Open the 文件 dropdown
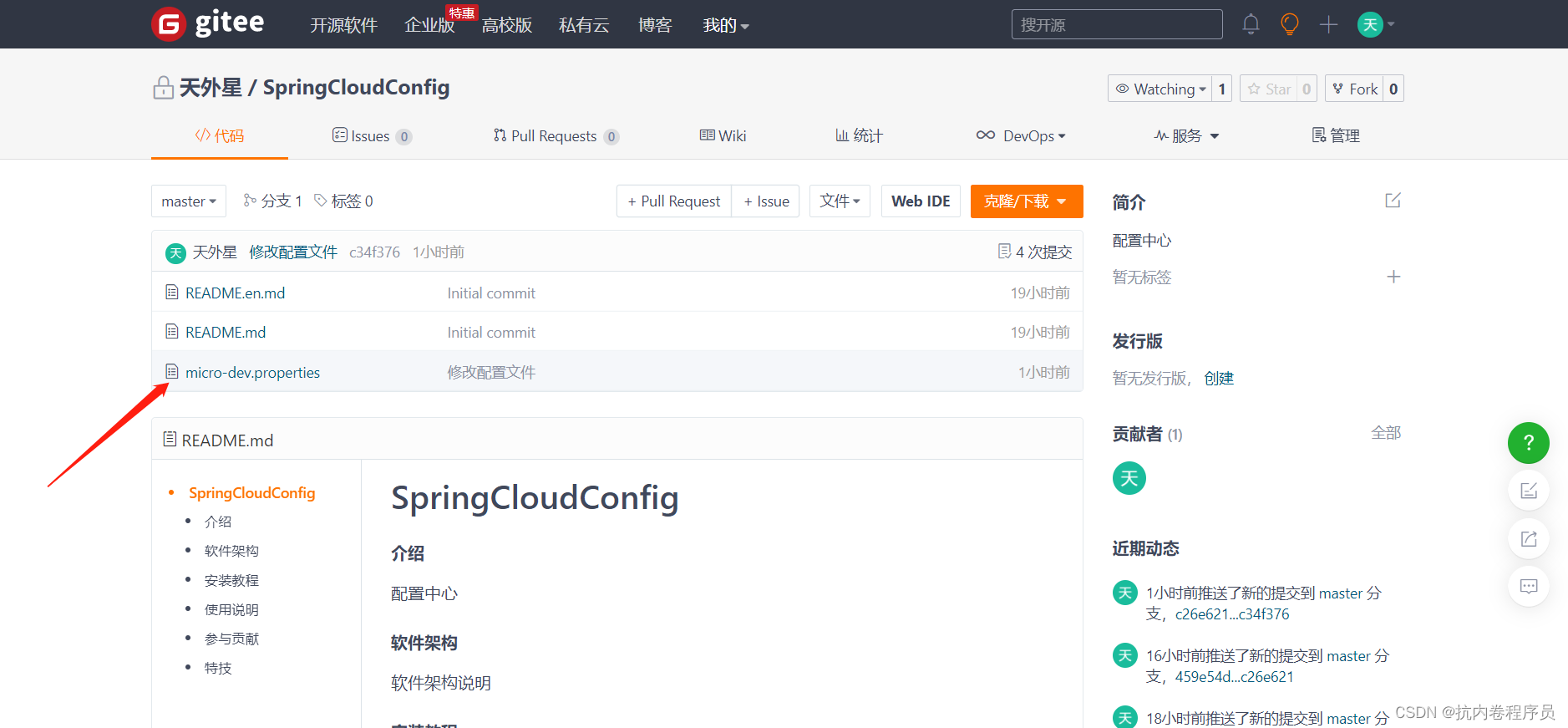The height and width of the screenshot is (728, 1568). coord(840,201)
